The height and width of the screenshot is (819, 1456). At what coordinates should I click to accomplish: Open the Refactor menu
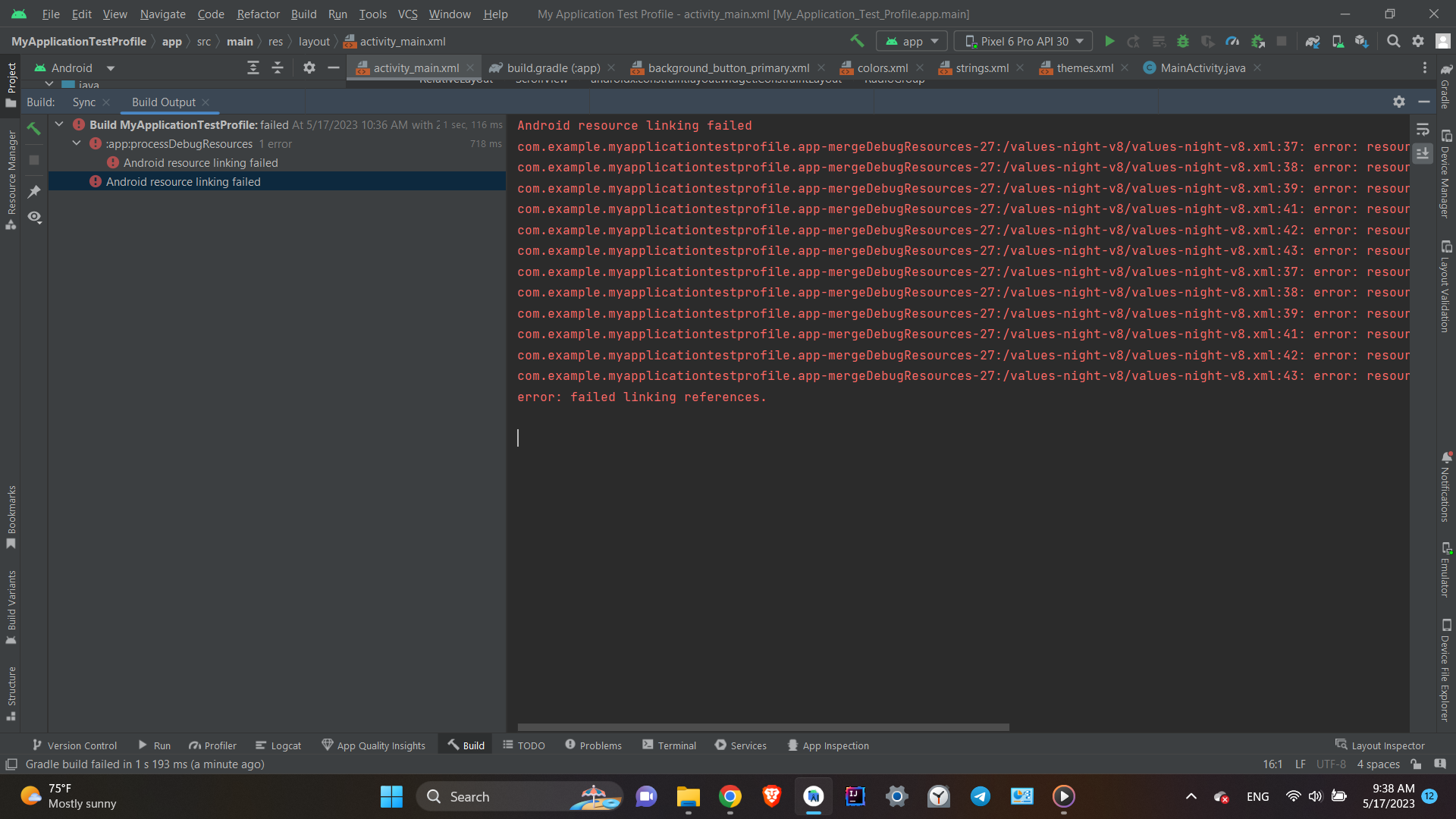pos(258,14)
